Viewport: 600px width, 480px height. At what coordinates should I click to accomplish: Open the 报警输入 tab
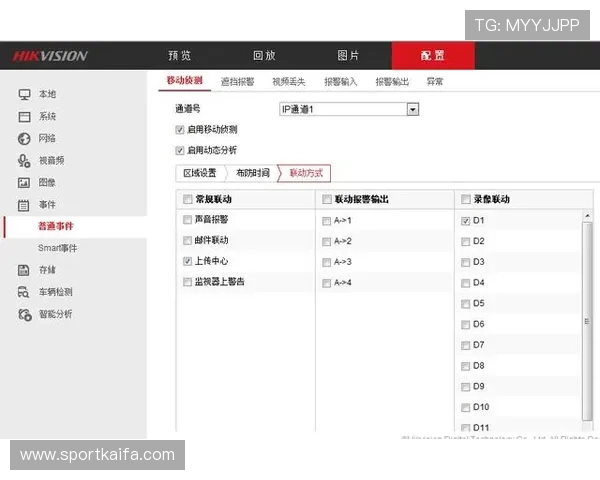point(341,82)
